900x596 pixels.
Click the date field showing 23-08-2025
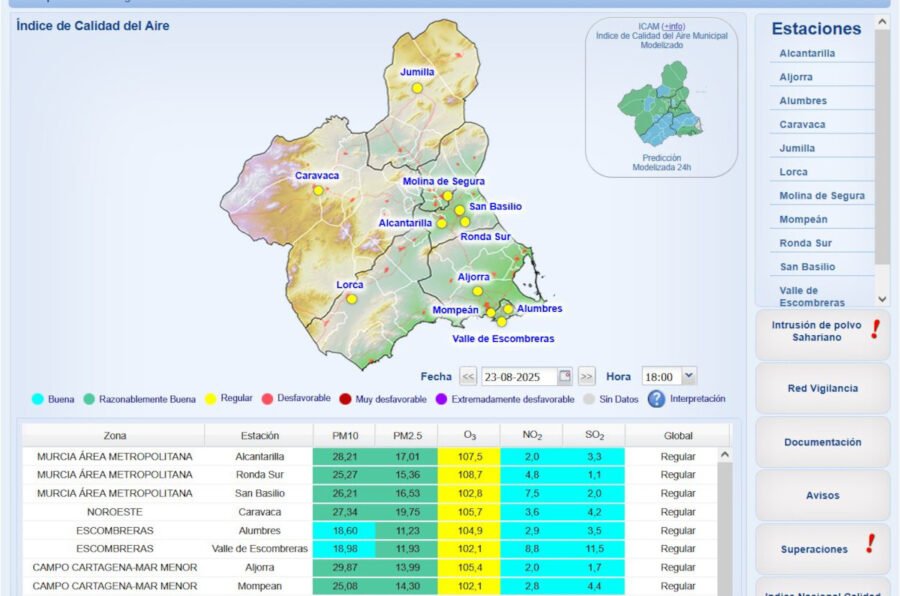pos(517,377)
